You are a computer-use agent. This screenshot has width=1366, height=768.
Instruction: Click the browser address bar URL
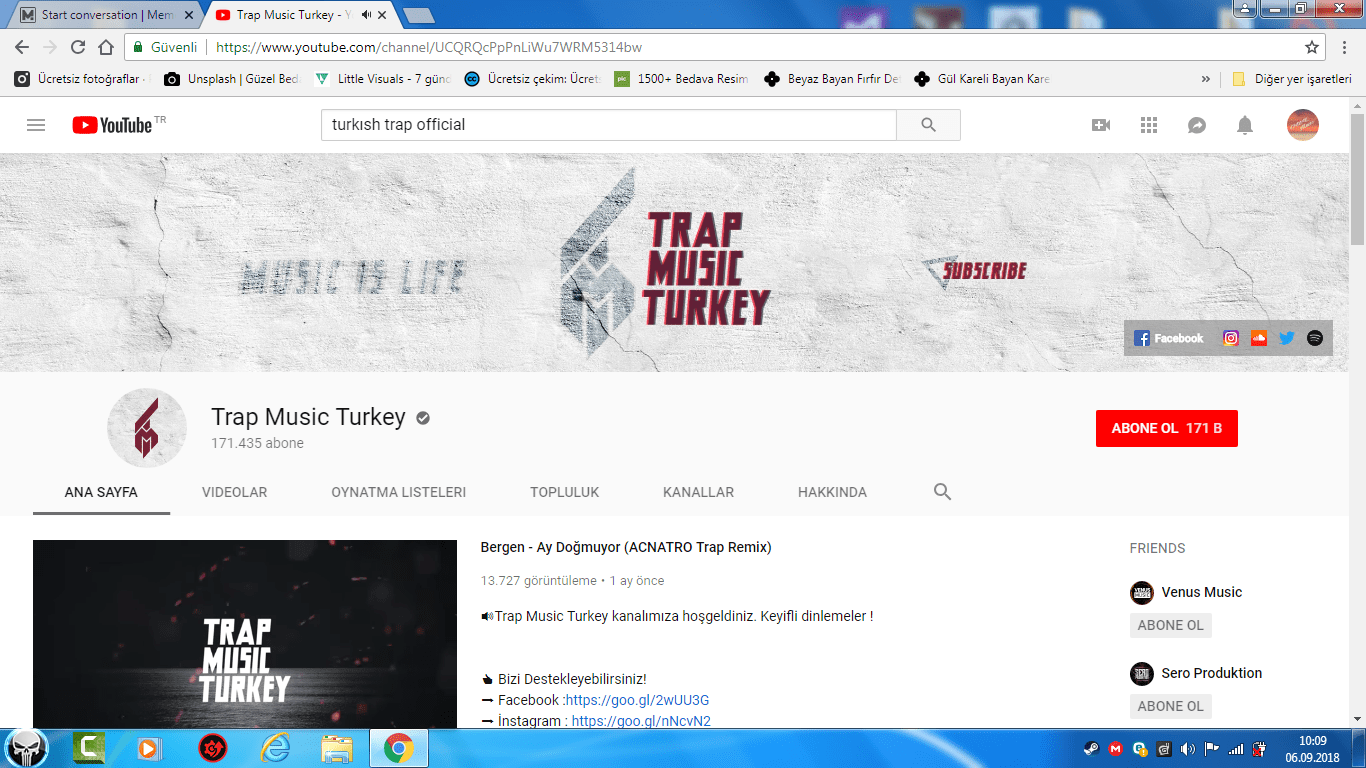[x=429, y=47]
